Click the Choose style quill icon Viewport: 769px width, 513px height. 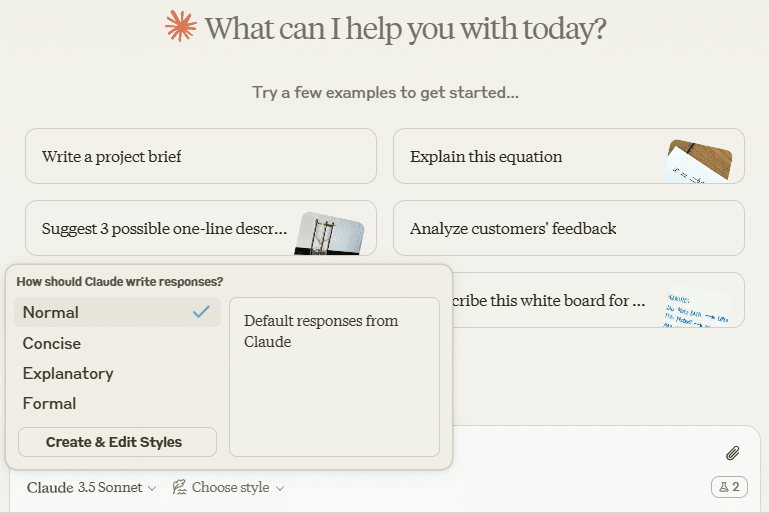pyautogui.click(x=179, y=487)
